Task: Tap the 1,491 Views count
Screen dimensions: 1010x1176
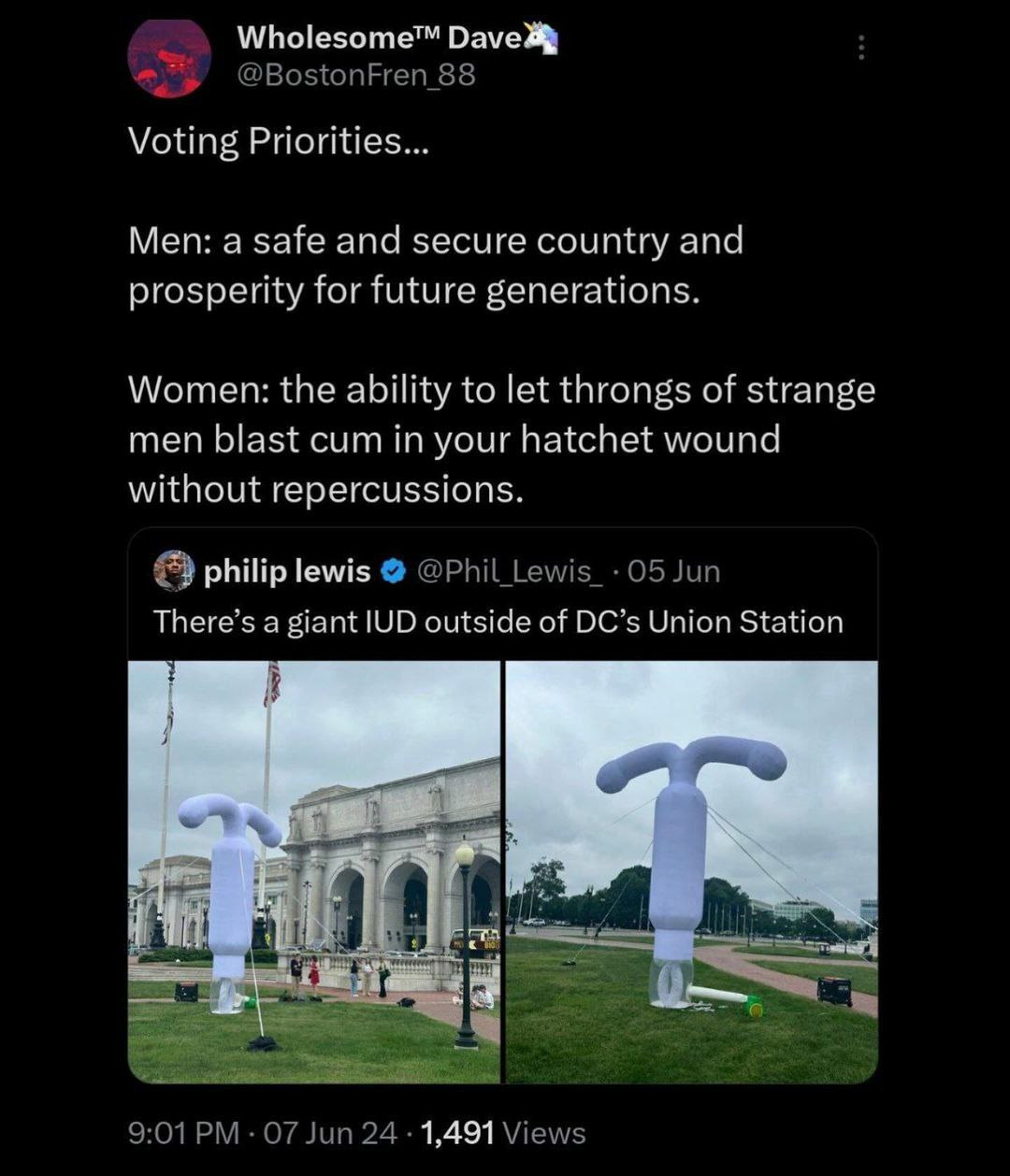Action: [503, 1133]
